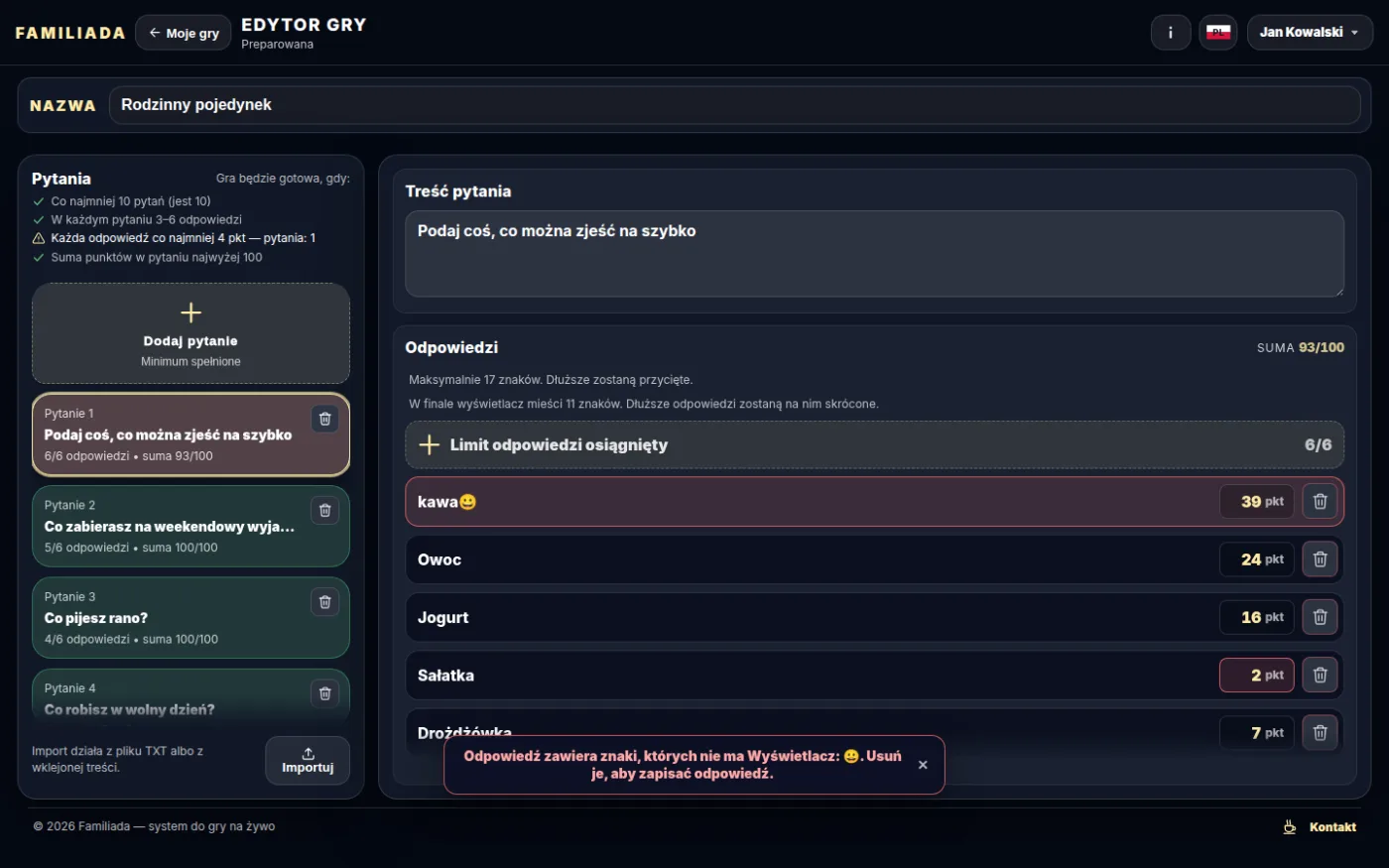Click into the Treść pytania text area

(x=874, y=254)
